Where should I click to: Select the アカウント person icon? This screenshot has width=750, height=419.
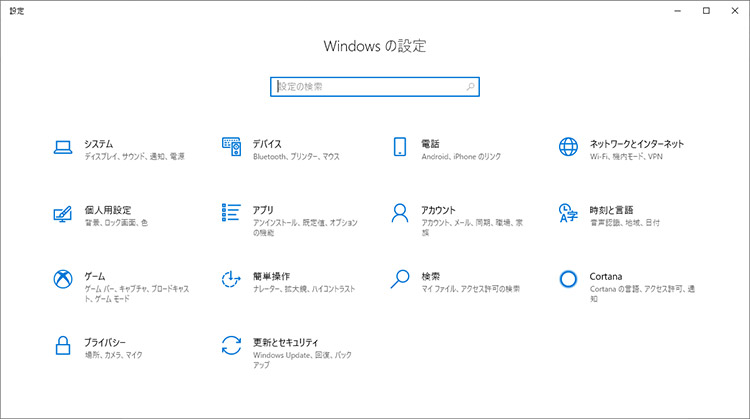tap(400, 214)
